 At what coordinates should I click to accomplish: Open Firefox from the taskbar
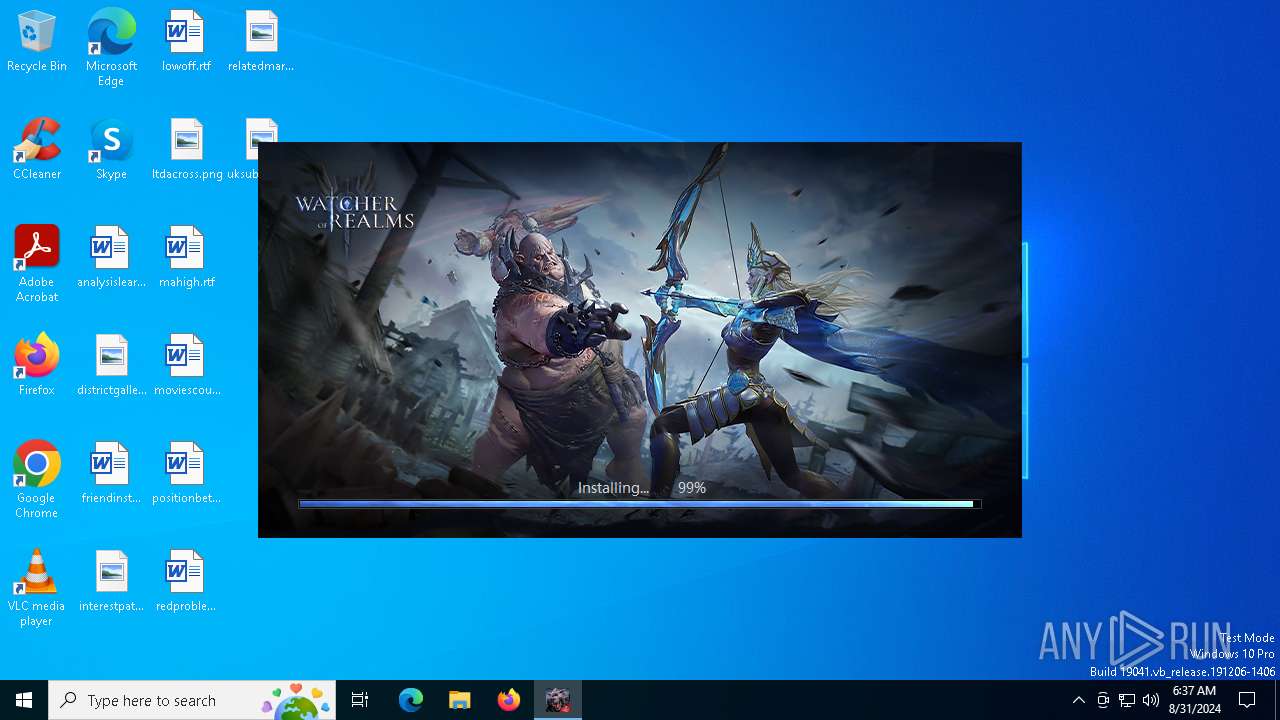509,700
